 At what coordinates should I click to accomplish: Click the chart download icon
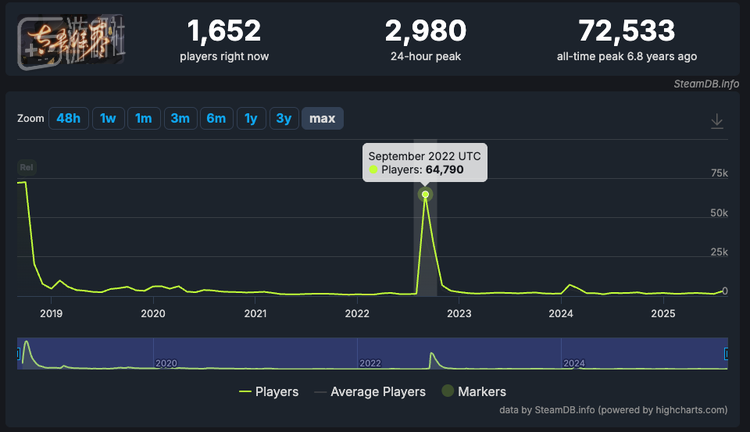point(717,121)
